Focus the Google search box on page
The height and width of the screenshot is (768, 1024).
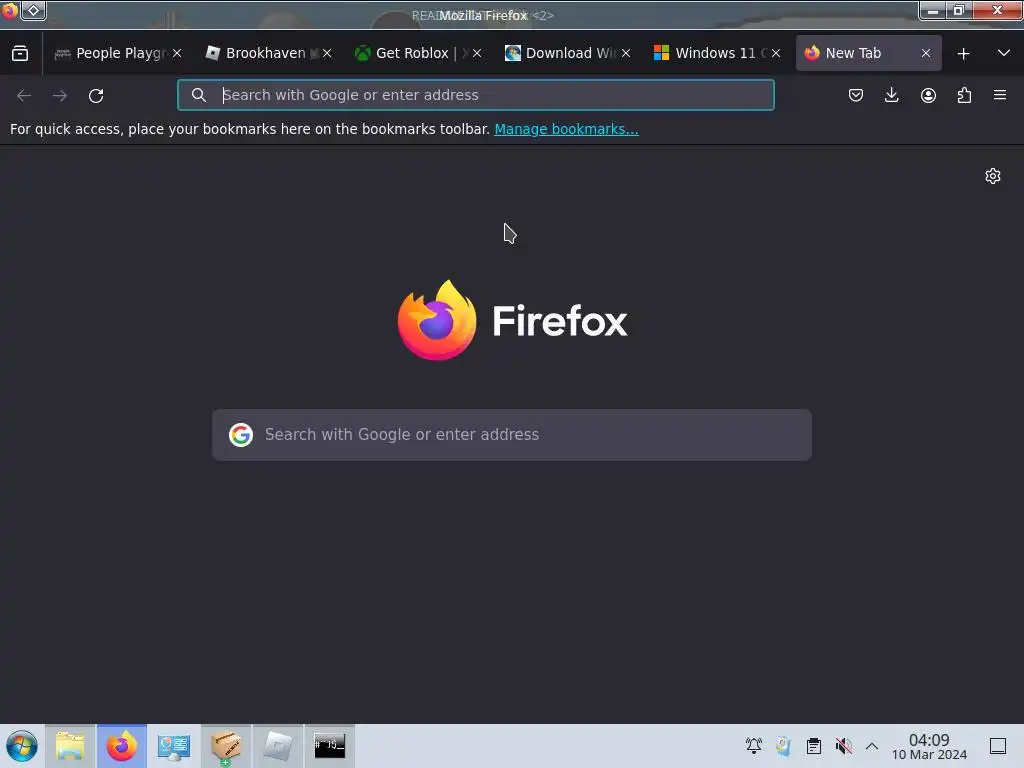[x=512, y=435]
